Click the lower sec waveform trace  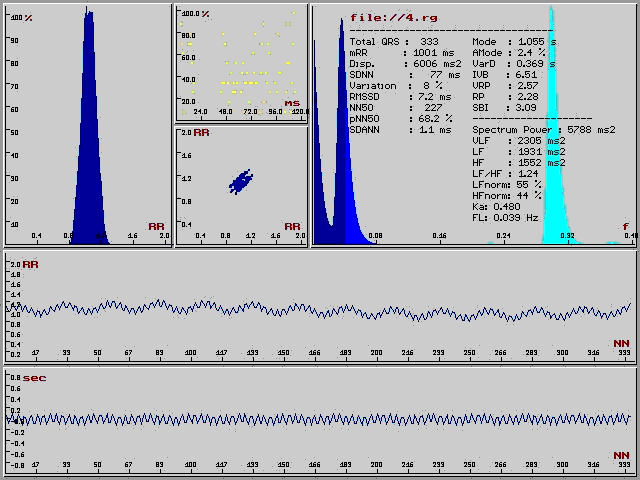pos(320,419)
